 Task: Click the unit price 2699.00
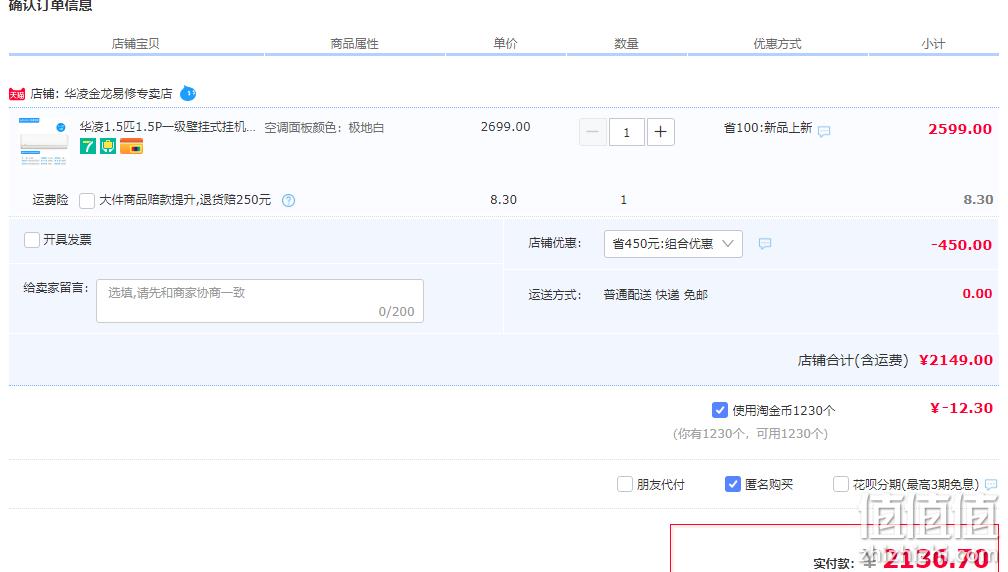click(506, 127)
